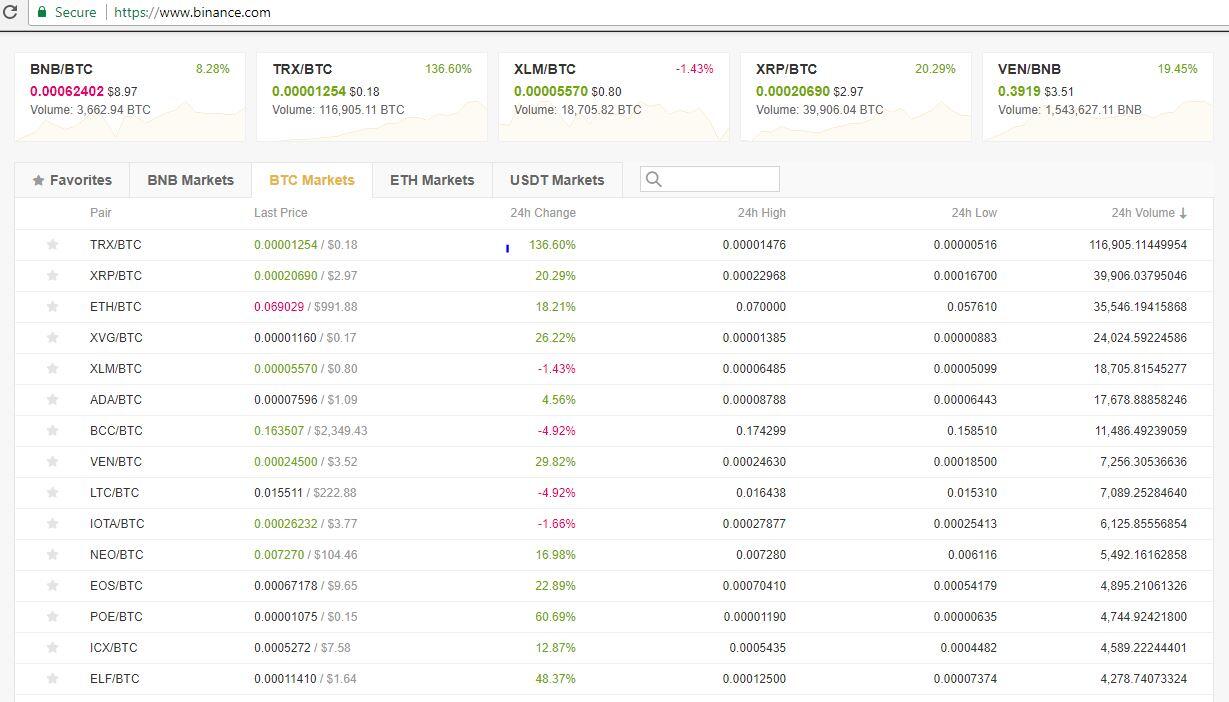Click the ETH/BTC last price 0.069029

[x=279, y=306]
